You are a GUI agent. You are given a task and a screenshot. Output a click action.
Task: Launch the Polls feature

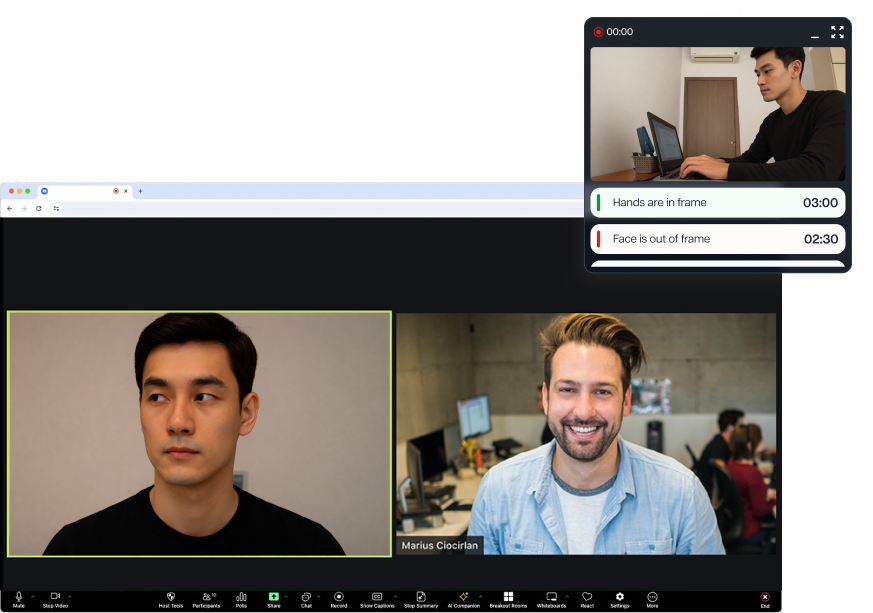[241, 598]
